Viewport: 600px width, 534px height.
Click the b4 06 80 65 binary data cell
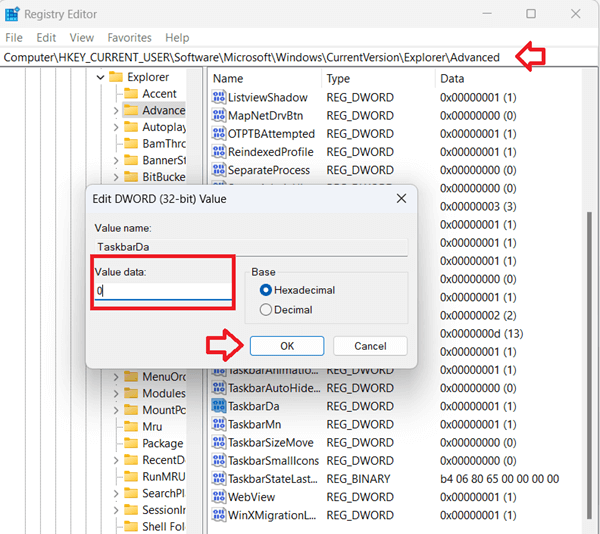[499, 479]
